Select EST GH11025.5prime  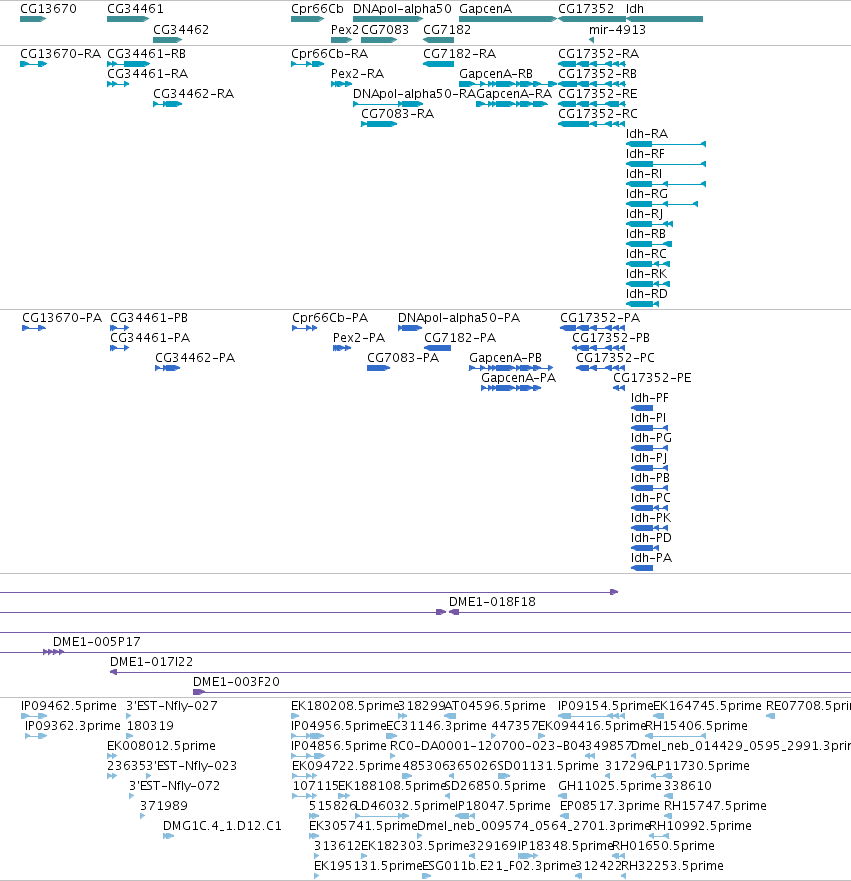point(562,796)
